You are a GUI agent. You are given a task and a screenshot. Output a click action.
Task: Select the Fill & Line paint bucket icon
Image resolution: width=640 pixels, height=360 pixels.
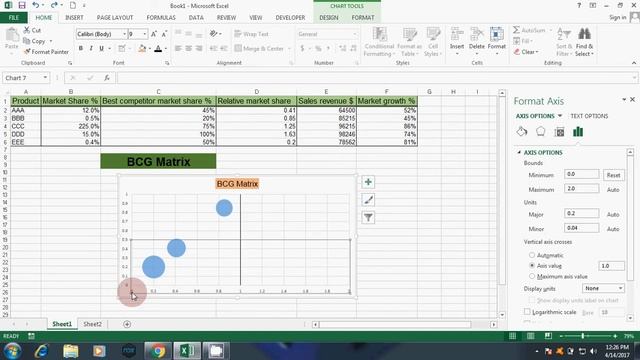pos(522,131)
